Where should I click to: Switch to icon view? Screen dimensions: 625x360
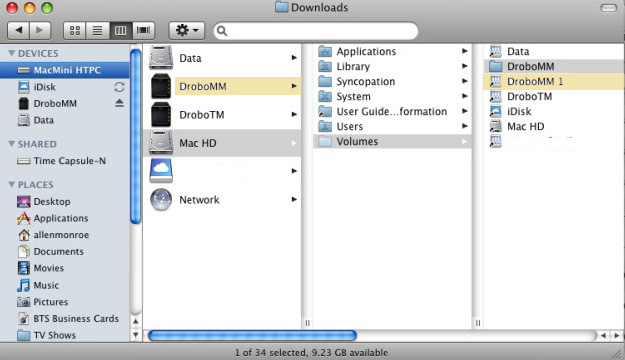point(75,30)
